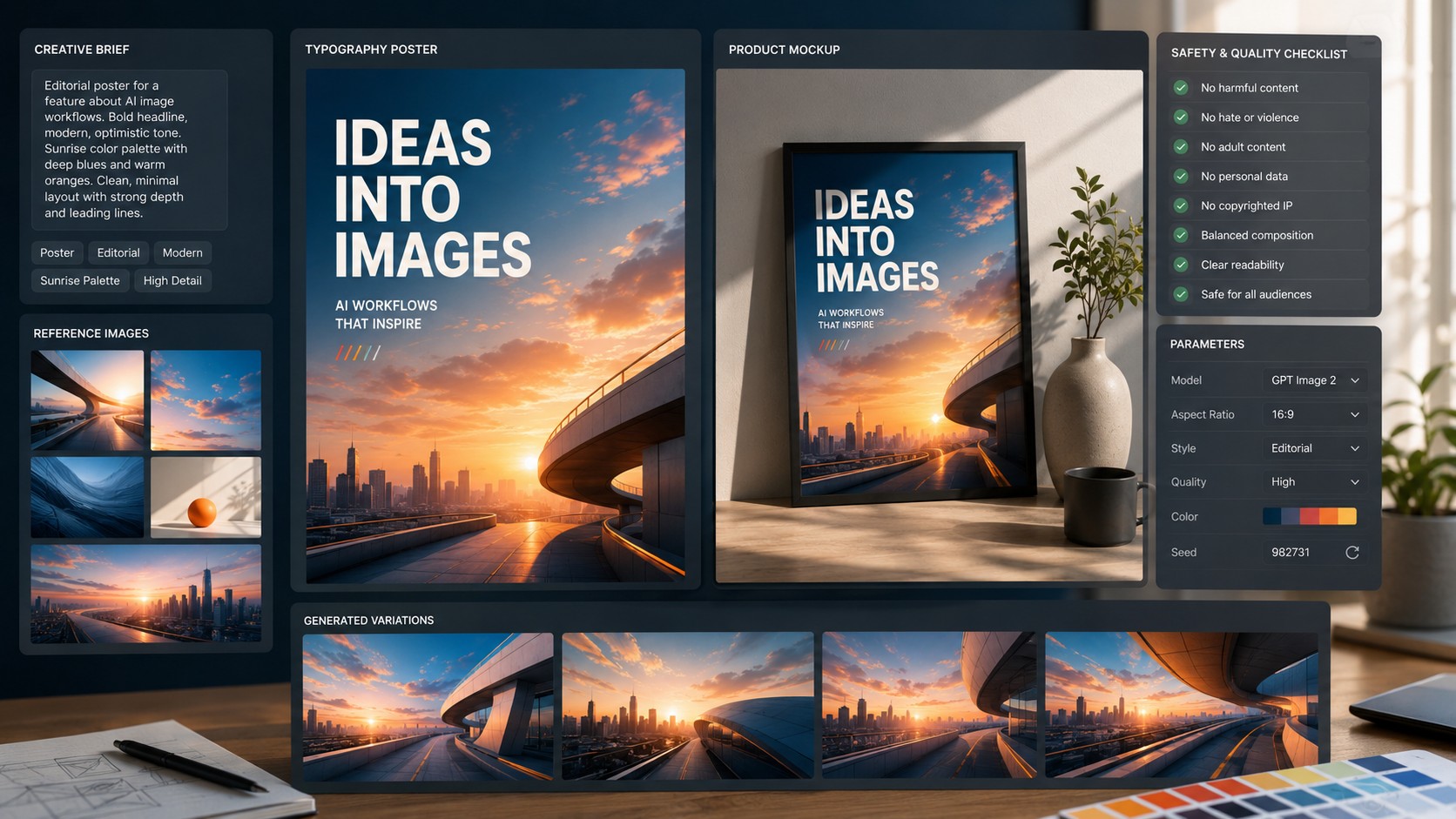Click the "PRODUCT MOCKUP" panel title
The image size is (1456, 819).
click(785, 50)
